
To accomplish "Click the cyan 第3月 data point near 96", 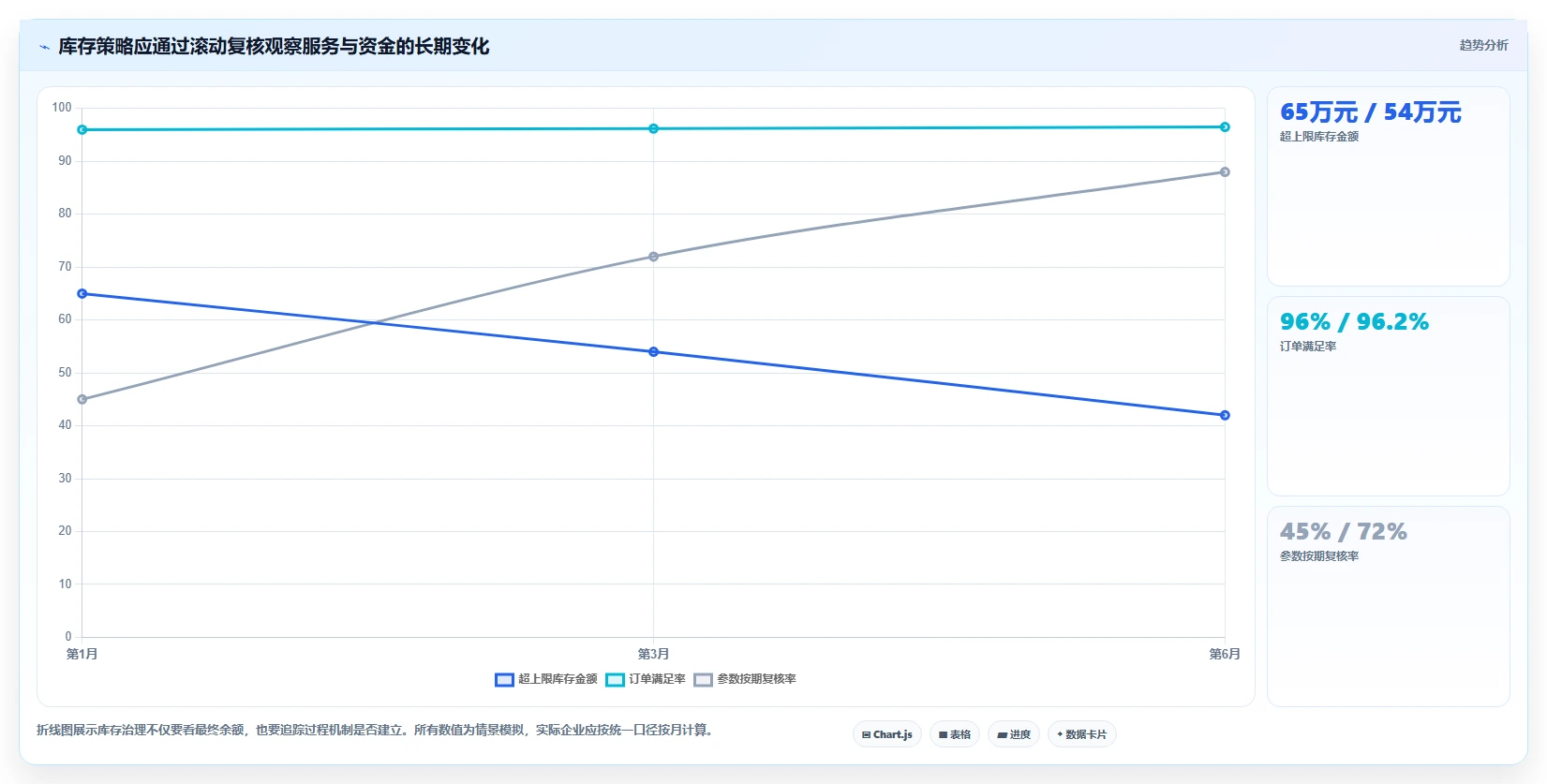I will pos(653,128).
